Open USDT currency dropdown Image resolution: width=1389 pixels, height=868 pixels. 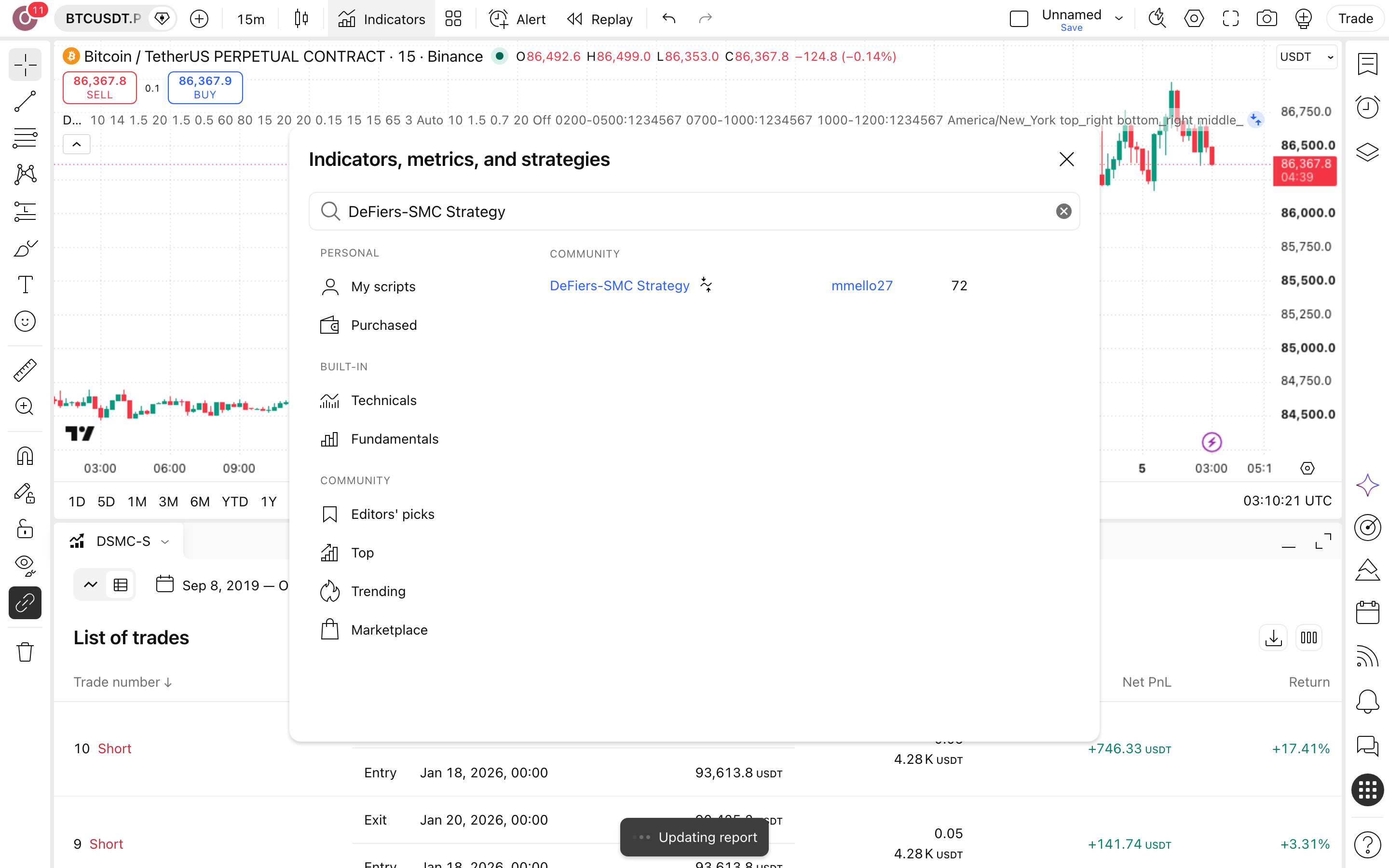click(1307, 57)
